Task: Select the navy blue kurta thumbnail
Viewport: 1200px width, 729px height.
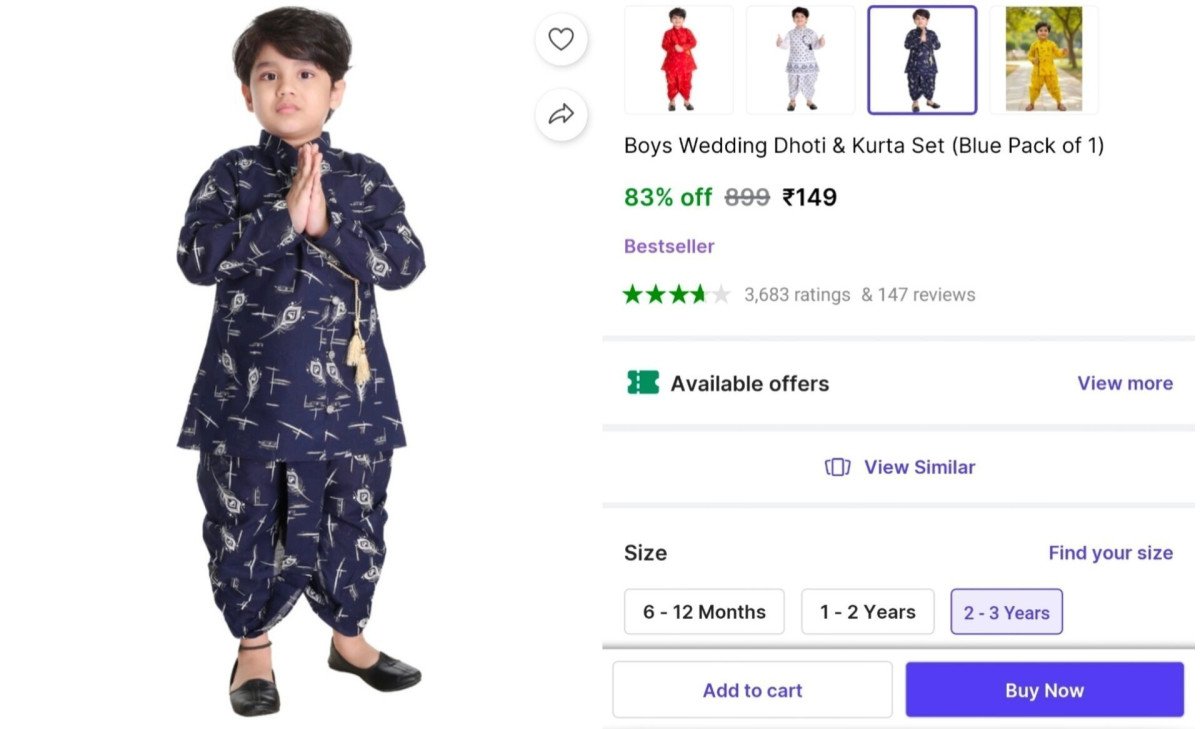Action: (x=922, y=60)
